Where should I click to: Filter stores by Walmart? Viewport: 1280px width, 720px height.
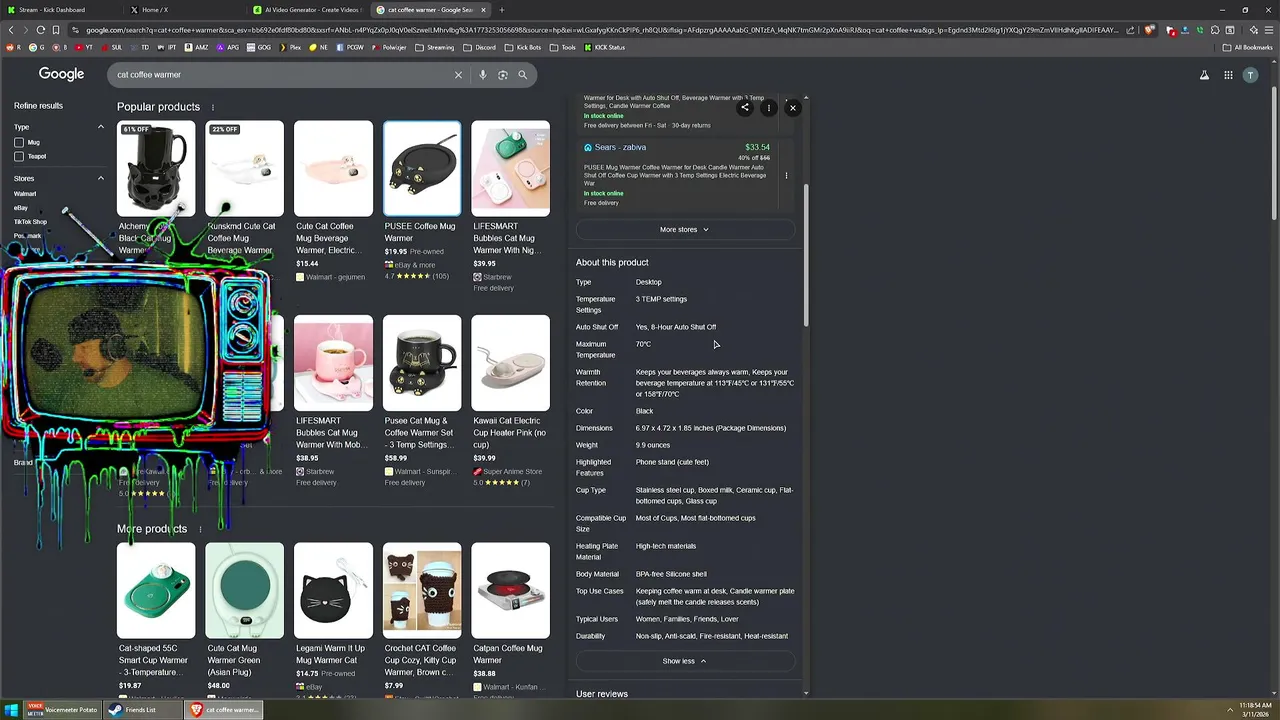tap(25, 194)
